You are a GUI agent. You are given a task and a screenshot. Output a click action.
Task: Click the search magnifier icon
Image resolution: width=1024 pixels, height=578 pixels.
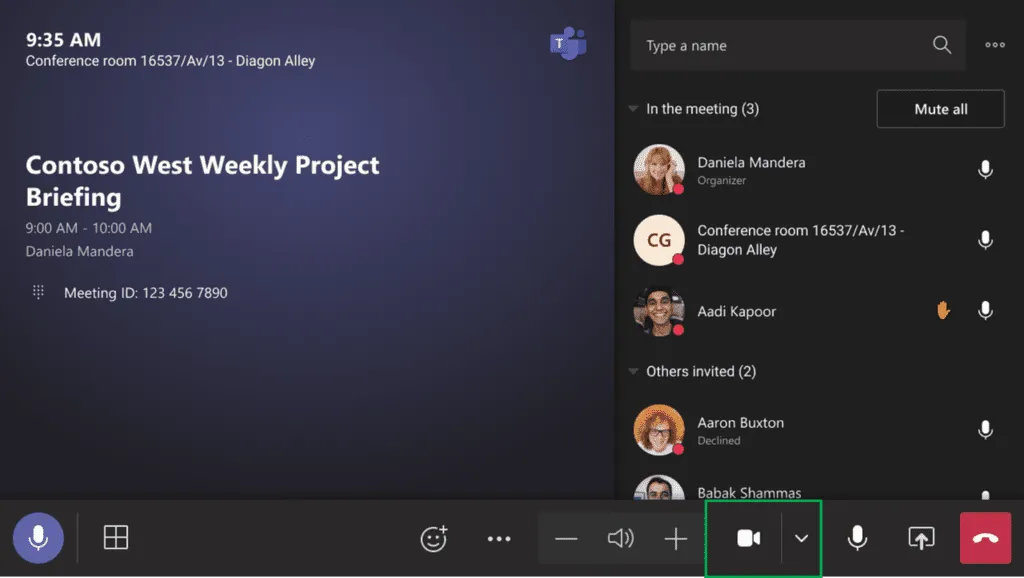tap(941, 45)
